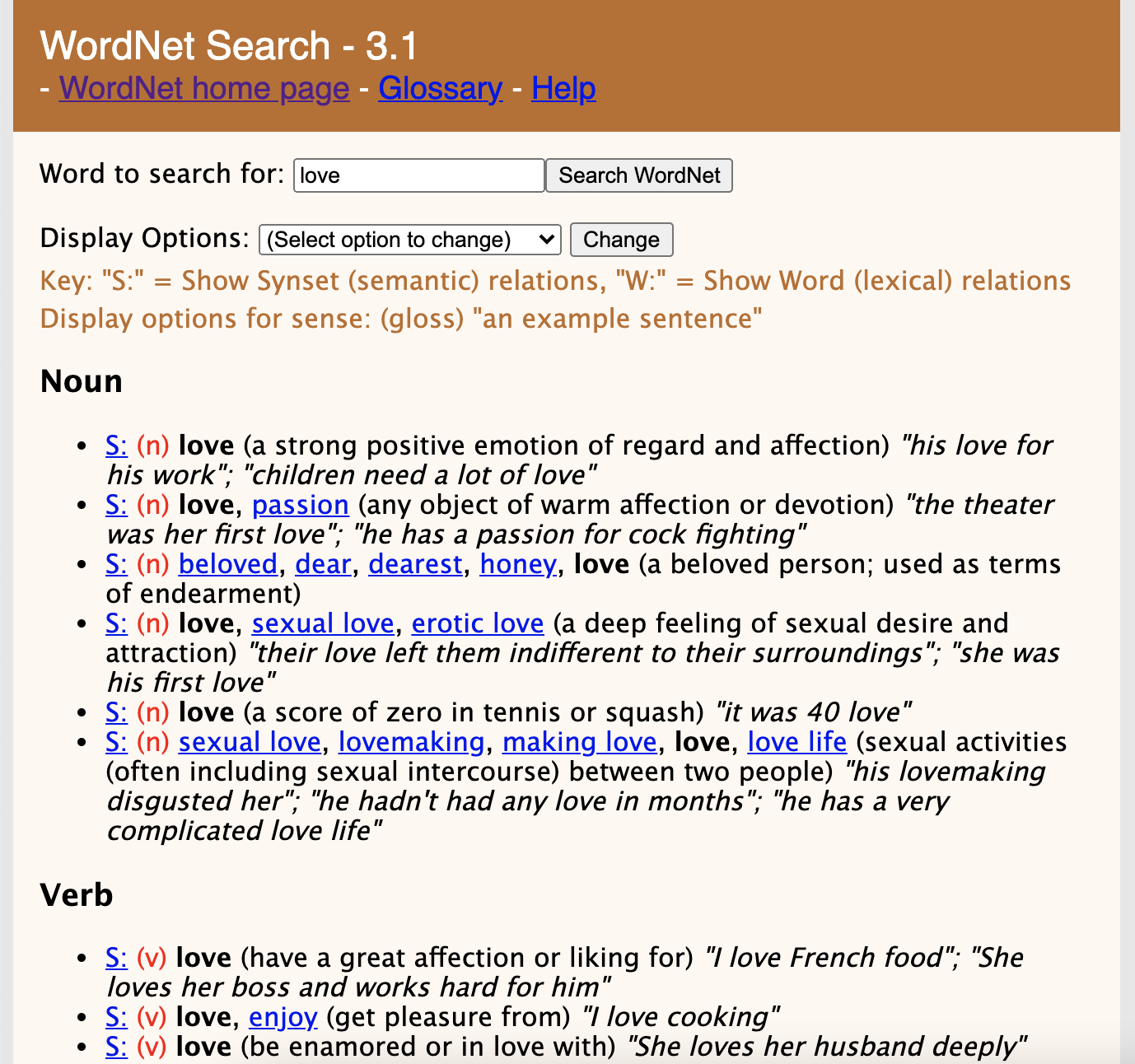Expand synset relations for 'love, passion' sense
1135x1064 pixels.
[x=116, y=504]
